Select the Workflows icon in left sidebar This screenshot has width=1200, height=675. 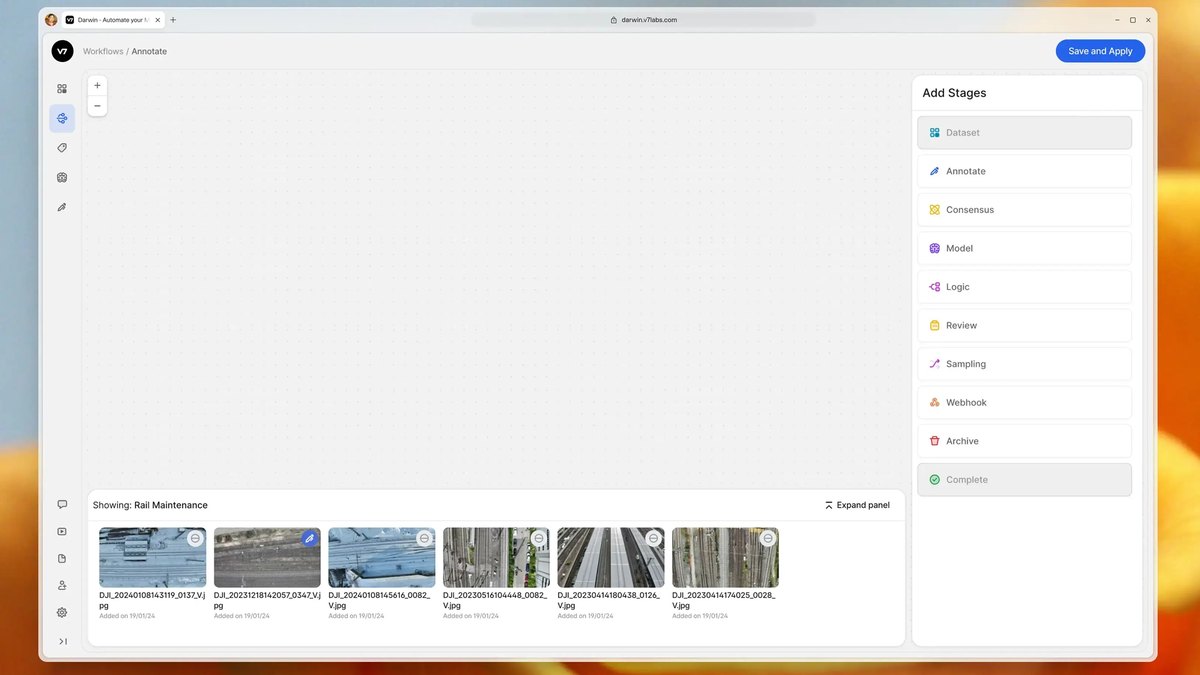coord(62,118)
